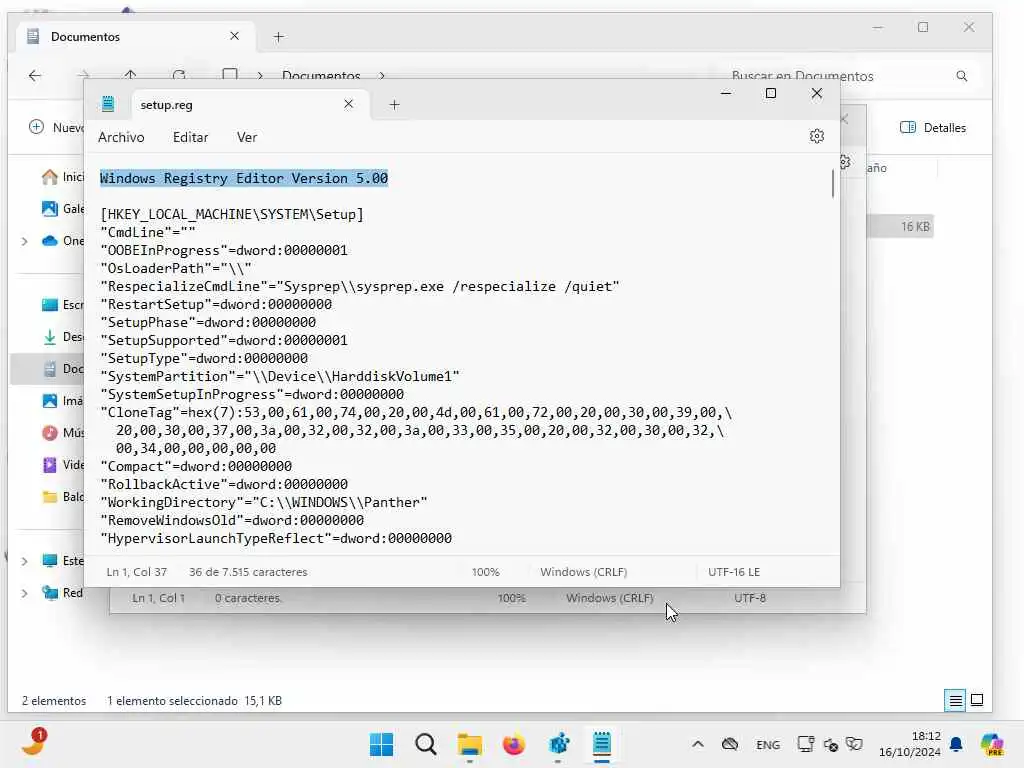Image resolution: width=1024 pixels, height=768 pixels.
Task: Open Notepad settings gear icon
Action: pyautogui.click(x=816, y=136)
